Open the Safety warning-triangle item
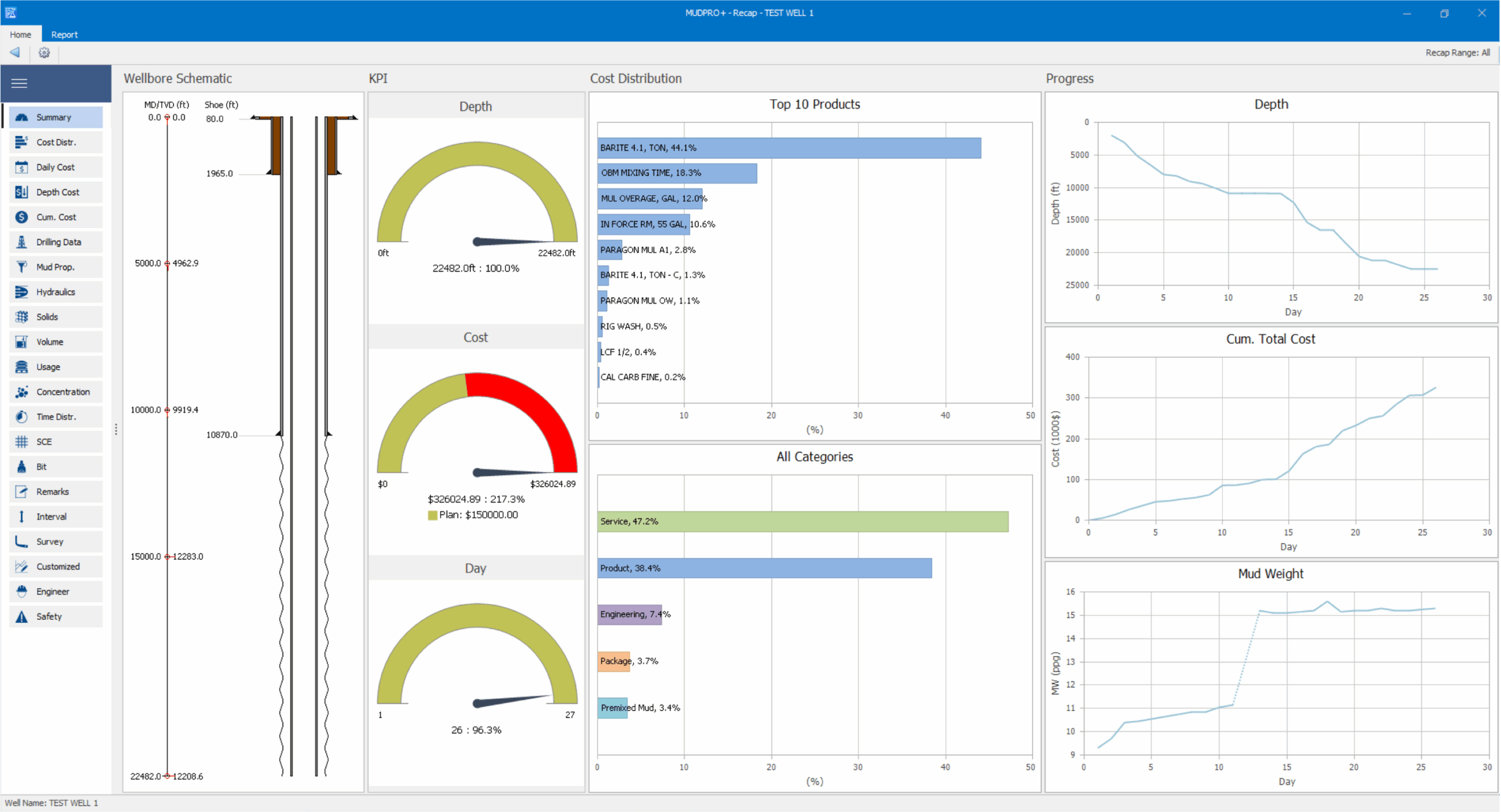This screenshot has width=1501, height=812. (x=22, y=617)
